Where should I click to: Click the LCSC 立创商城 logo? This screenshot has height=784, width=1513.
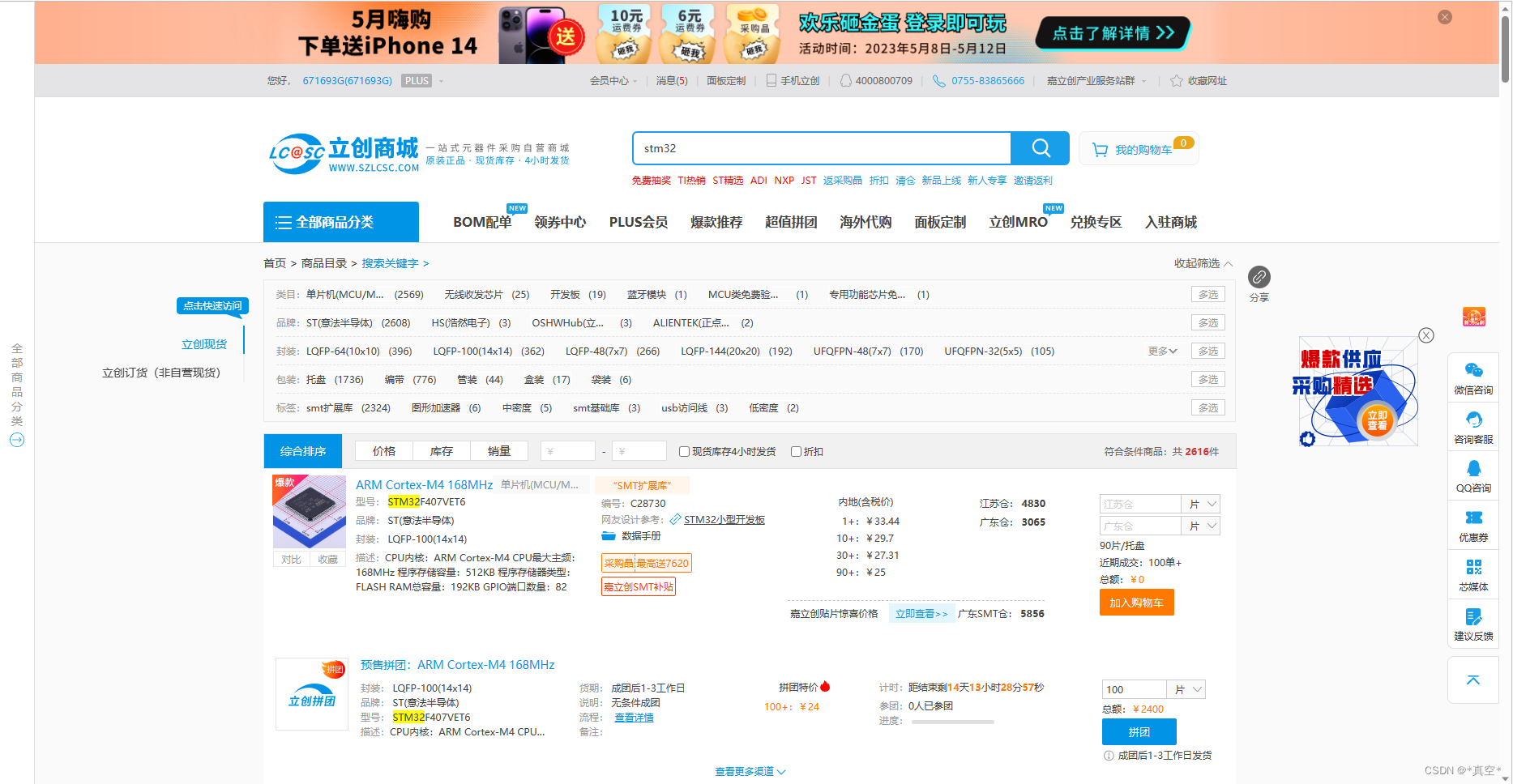[x=344, y=154]
